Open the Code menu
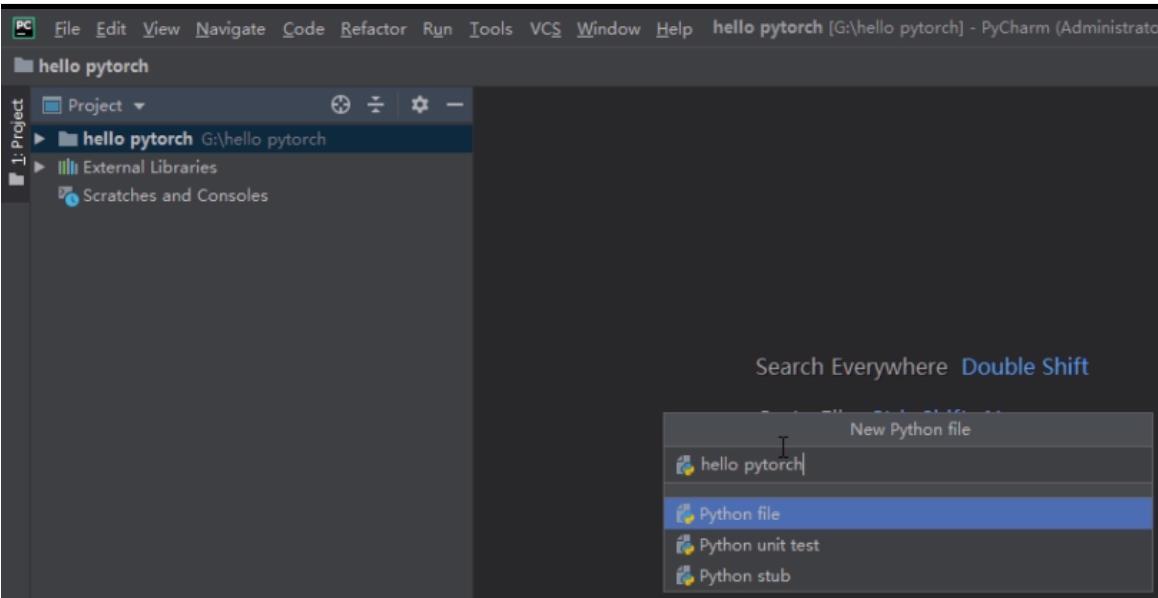This screenshot has width=1158, height=598. pyautogui.click(x=303, y=30)
